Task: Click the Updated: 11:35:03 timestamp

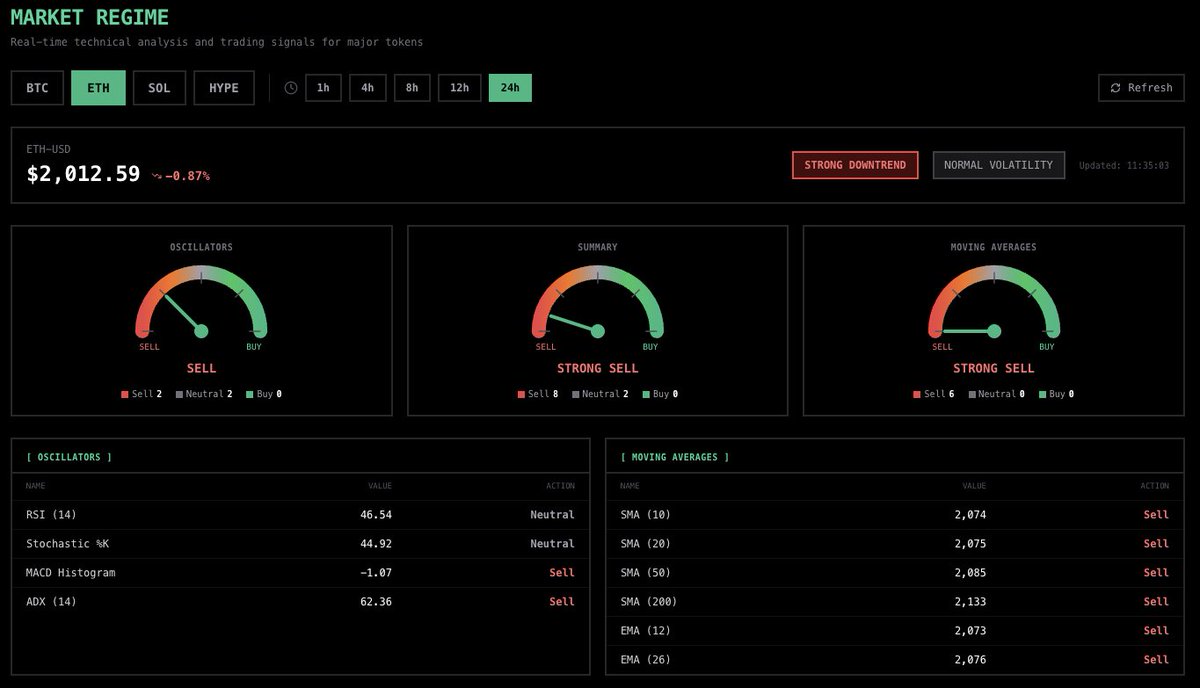Action: [x=1124, y=166]
